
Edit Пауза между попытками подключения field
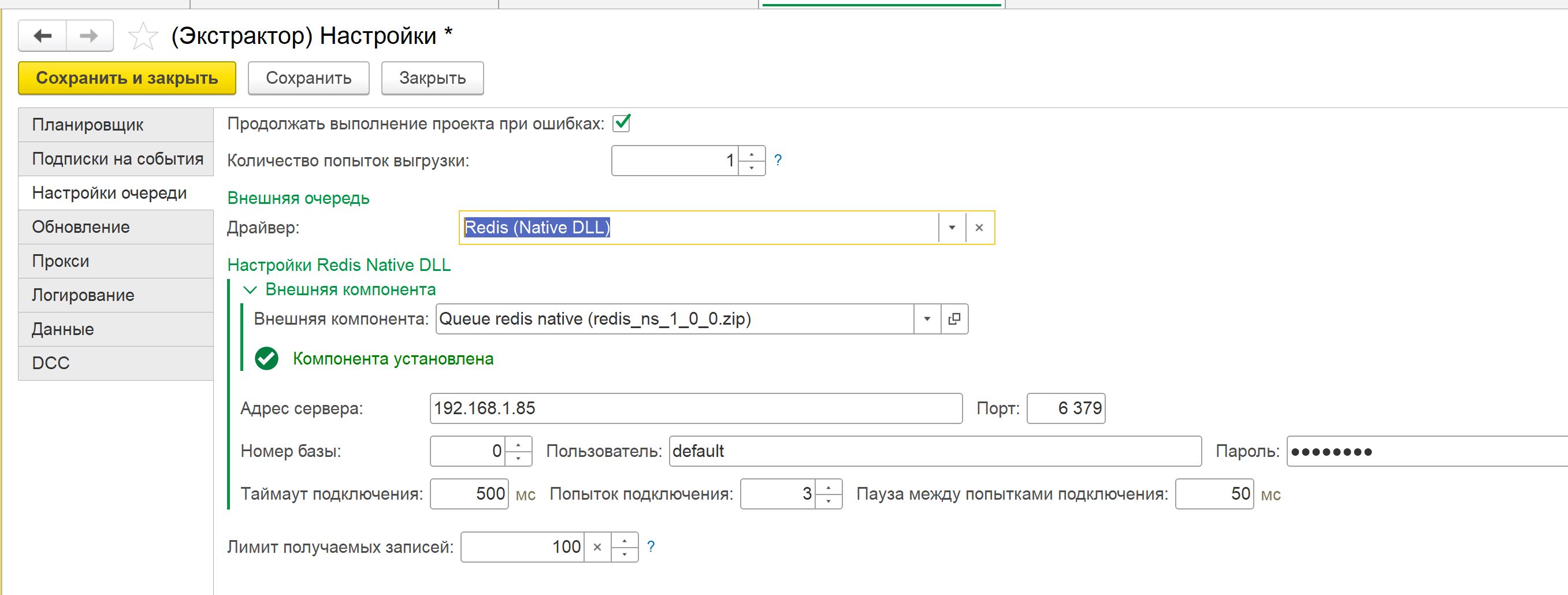1214,494
